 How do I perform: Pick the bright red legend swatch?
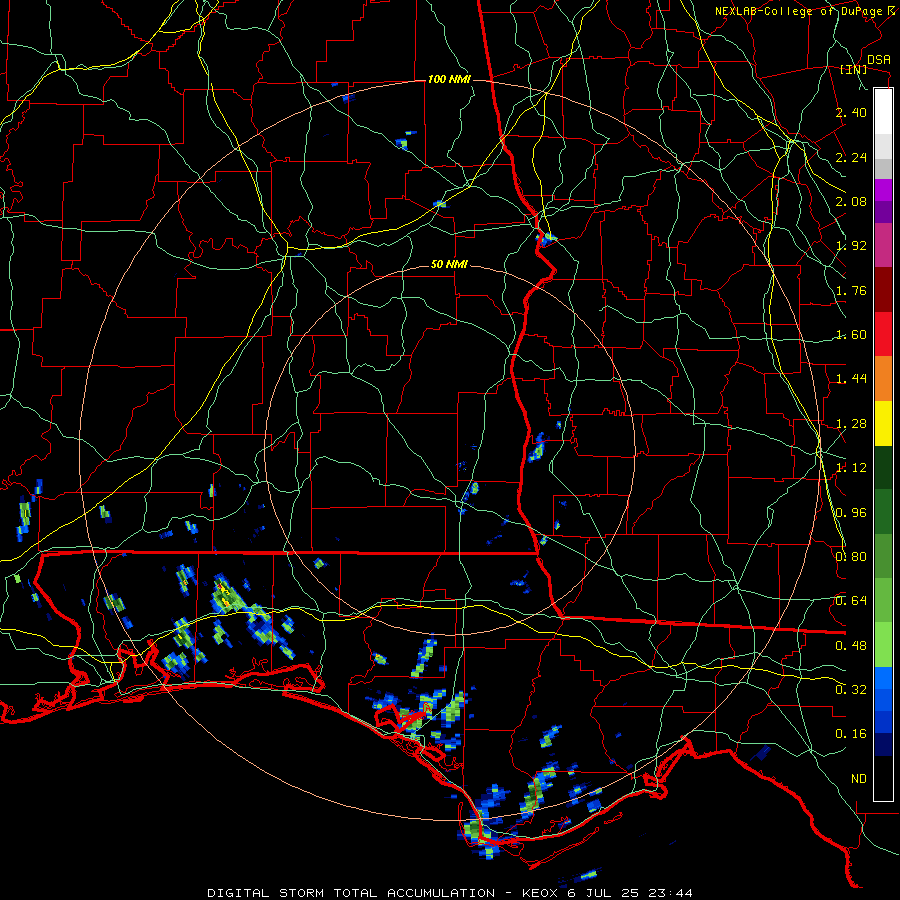[x=883, y=334]
